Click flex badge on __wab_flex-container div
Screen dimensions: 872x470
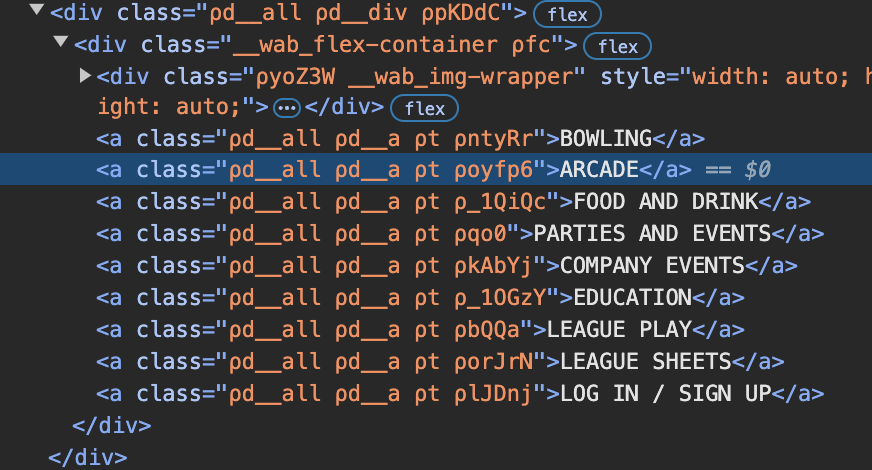click(617, 46)
